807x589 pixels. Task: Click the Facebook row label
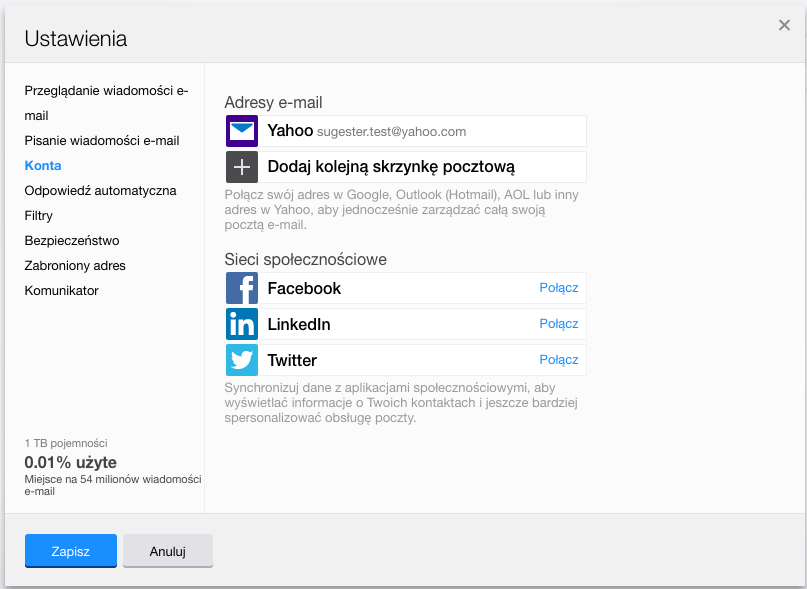[304, 288]
